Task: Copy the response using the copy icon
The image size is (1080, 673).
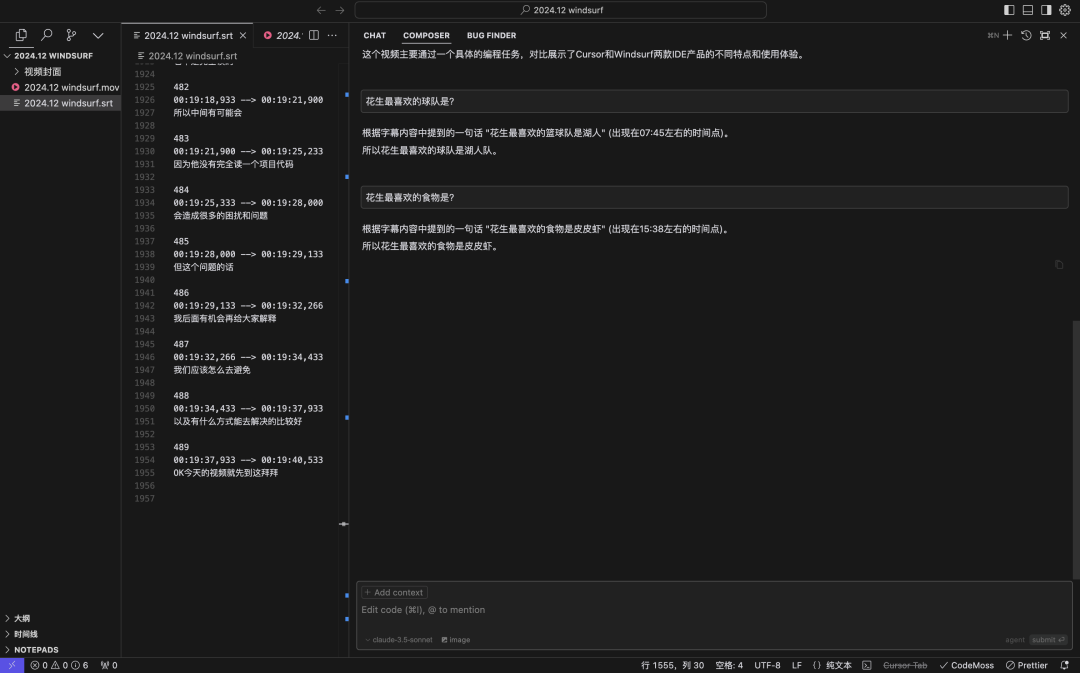Action: [1059, 265]
